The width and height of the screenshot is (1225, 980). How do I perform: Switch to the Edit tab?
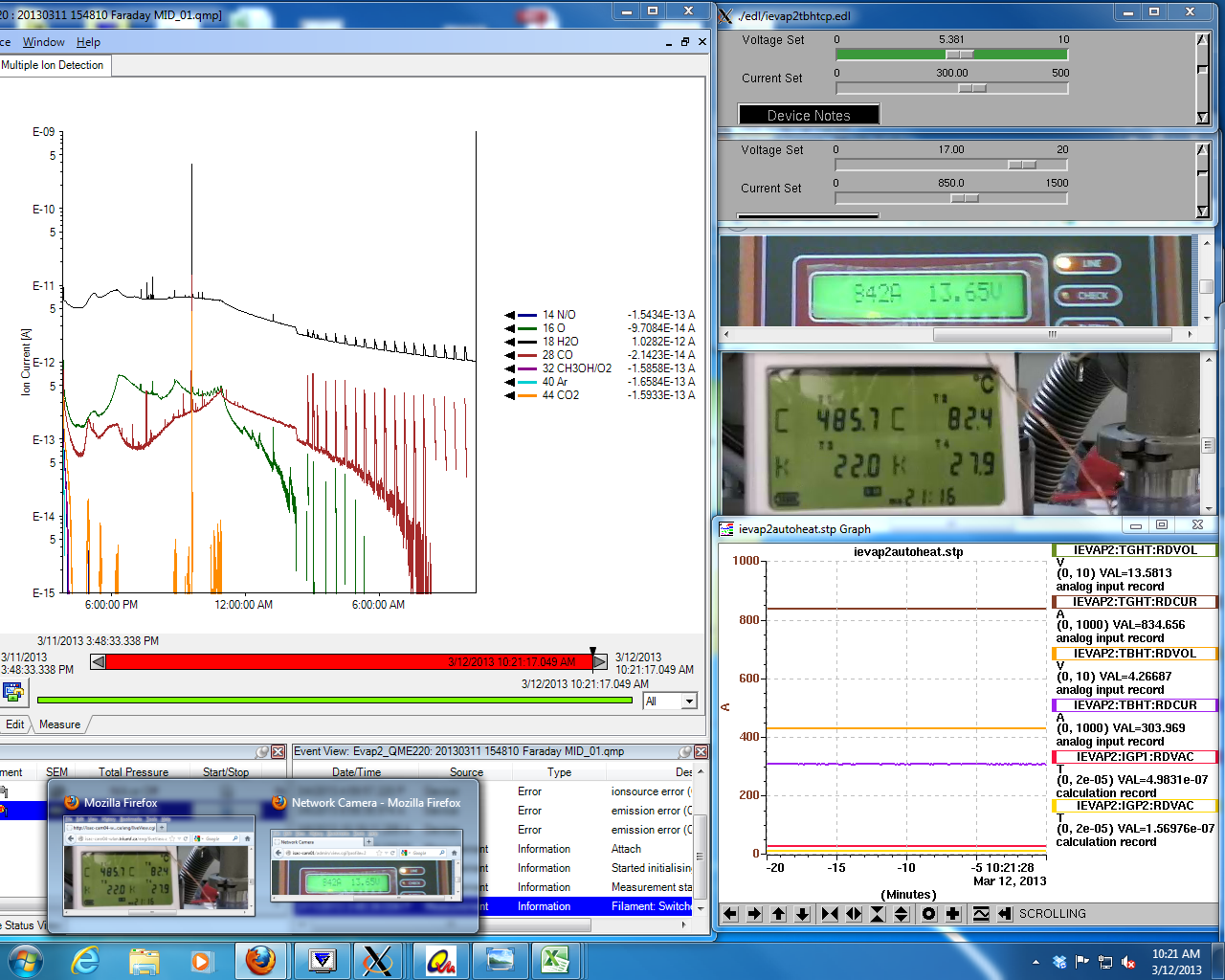[15, 724]
